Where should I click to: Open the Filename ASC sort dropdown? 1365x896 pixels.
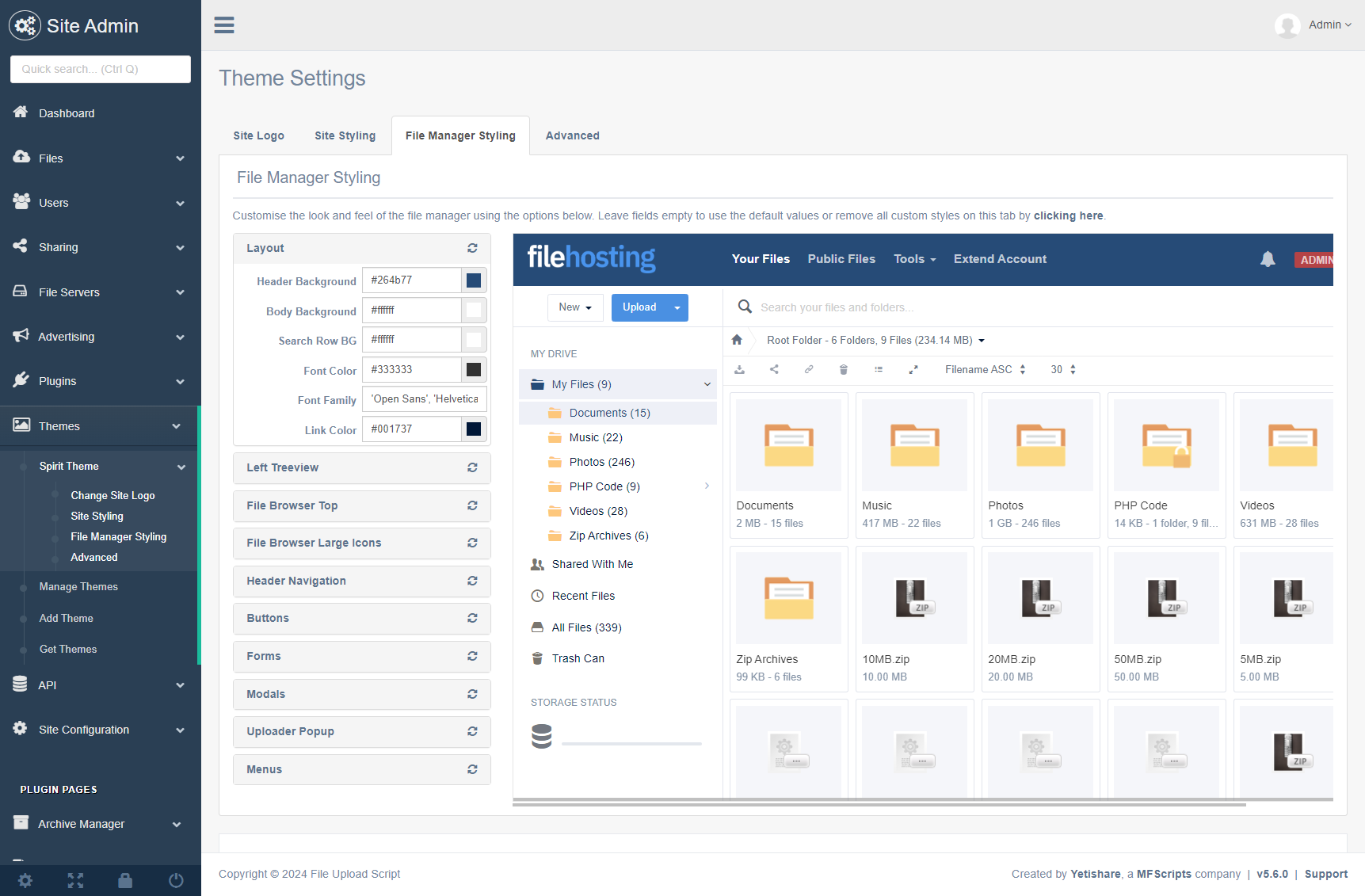[985, 370]
